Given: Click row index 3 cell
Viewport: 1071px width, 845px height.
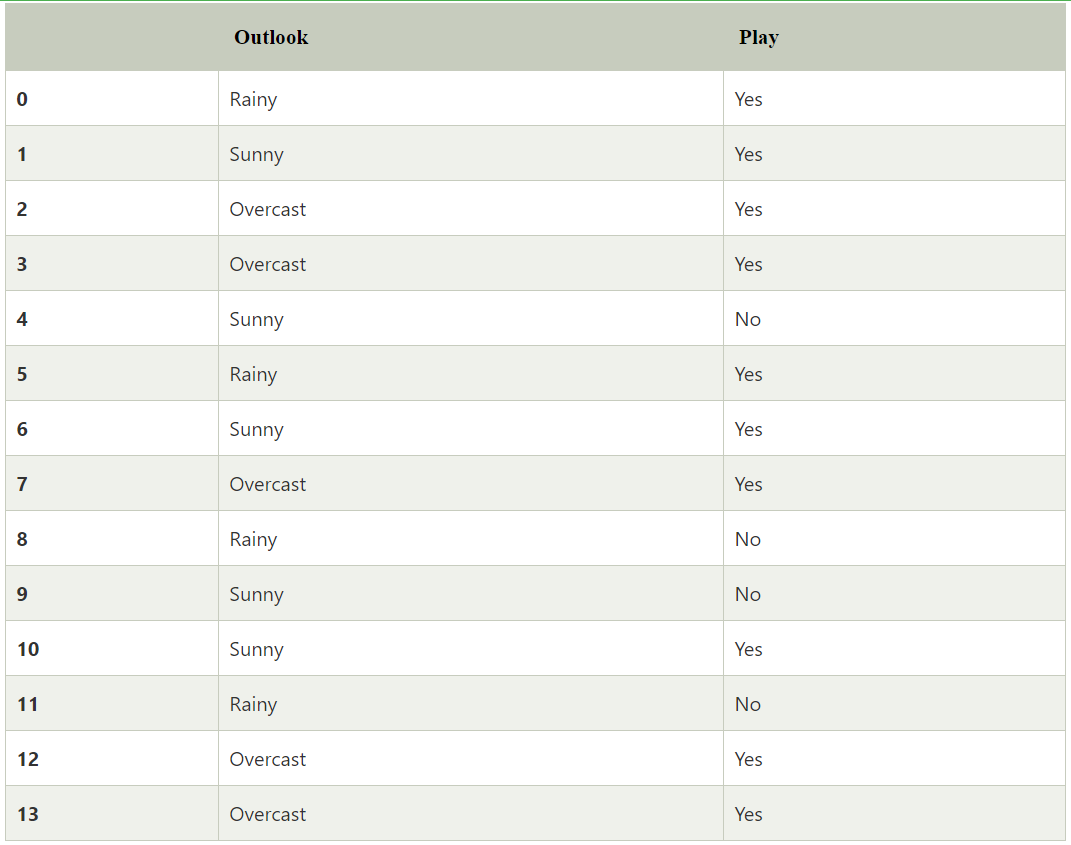Looking at the screenshot, I should click(22, 264).
